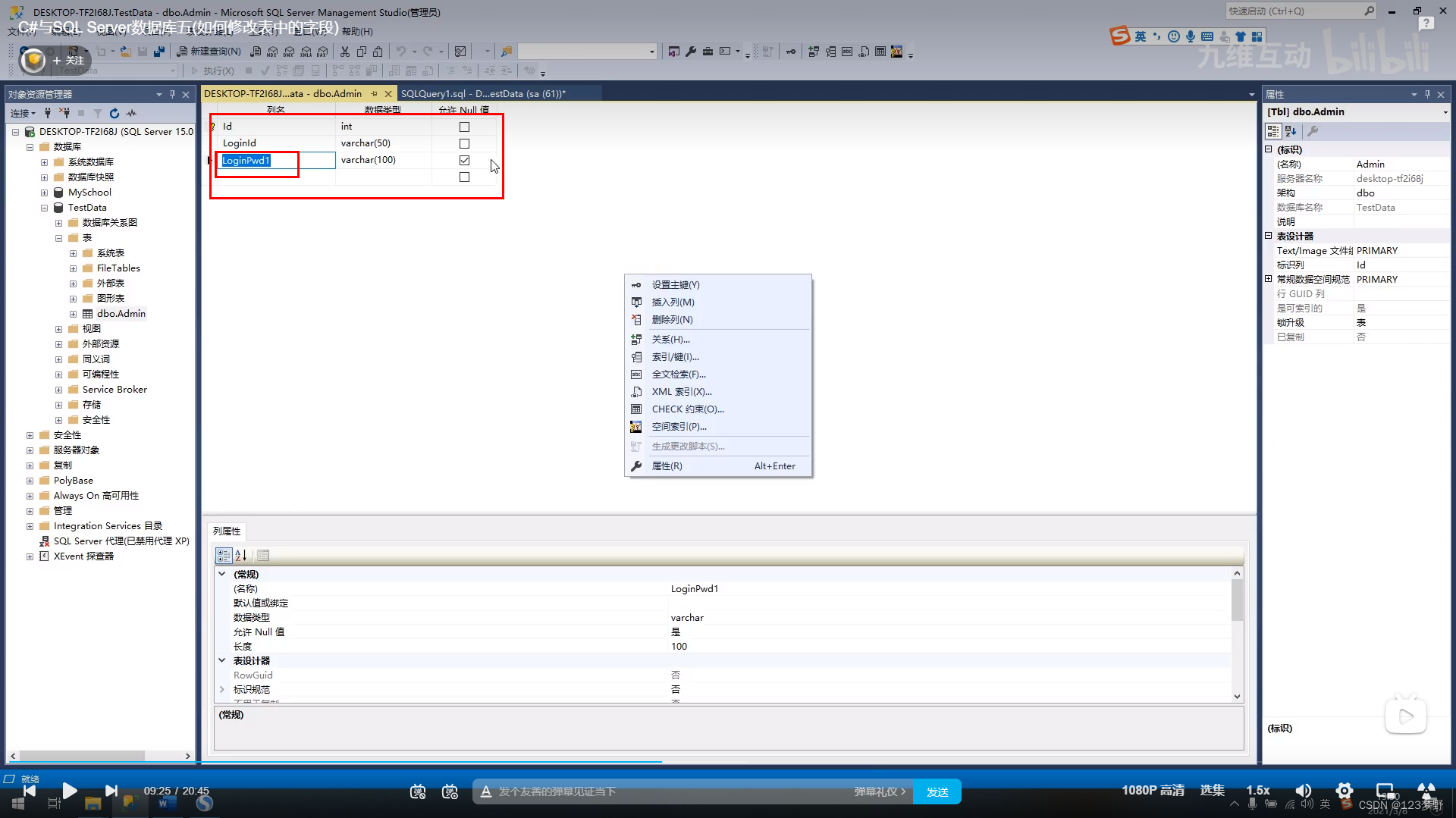
Task: Toggle Allow Nulls checkbox for LoginId row
Action: (x=464, y=143)
